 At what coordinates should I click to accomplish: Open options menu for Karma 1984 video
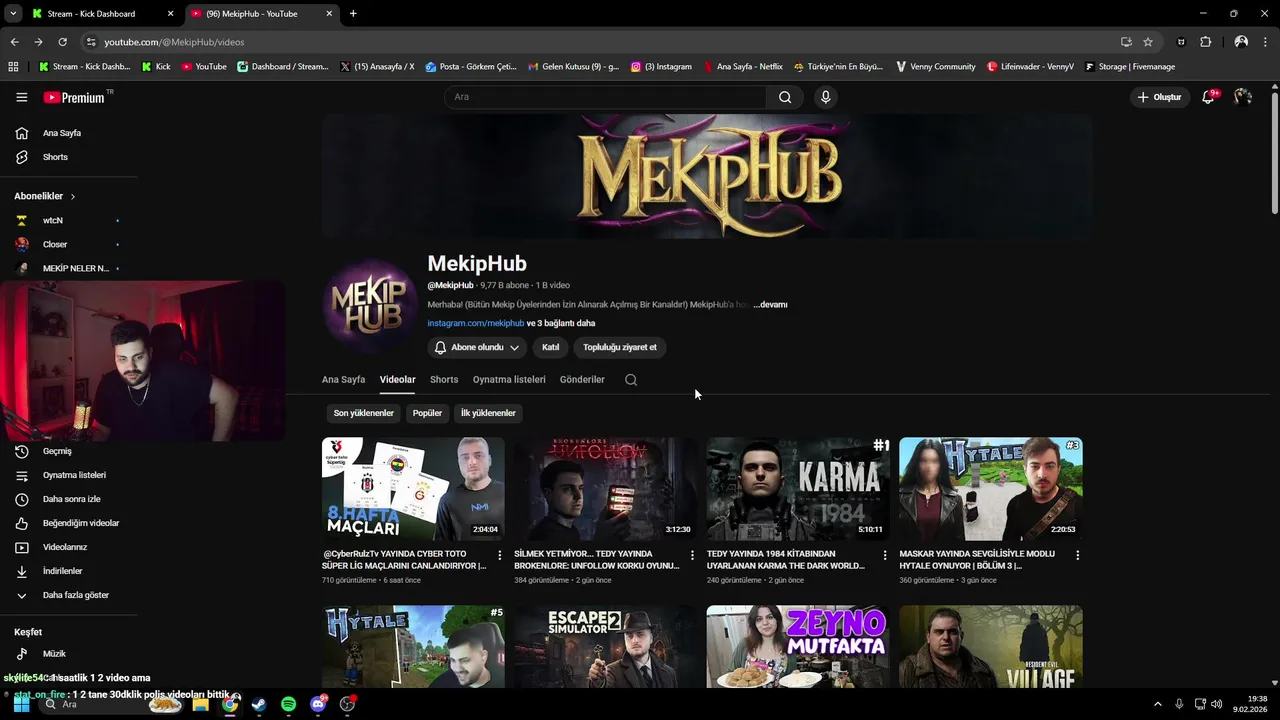pos(884,555)
